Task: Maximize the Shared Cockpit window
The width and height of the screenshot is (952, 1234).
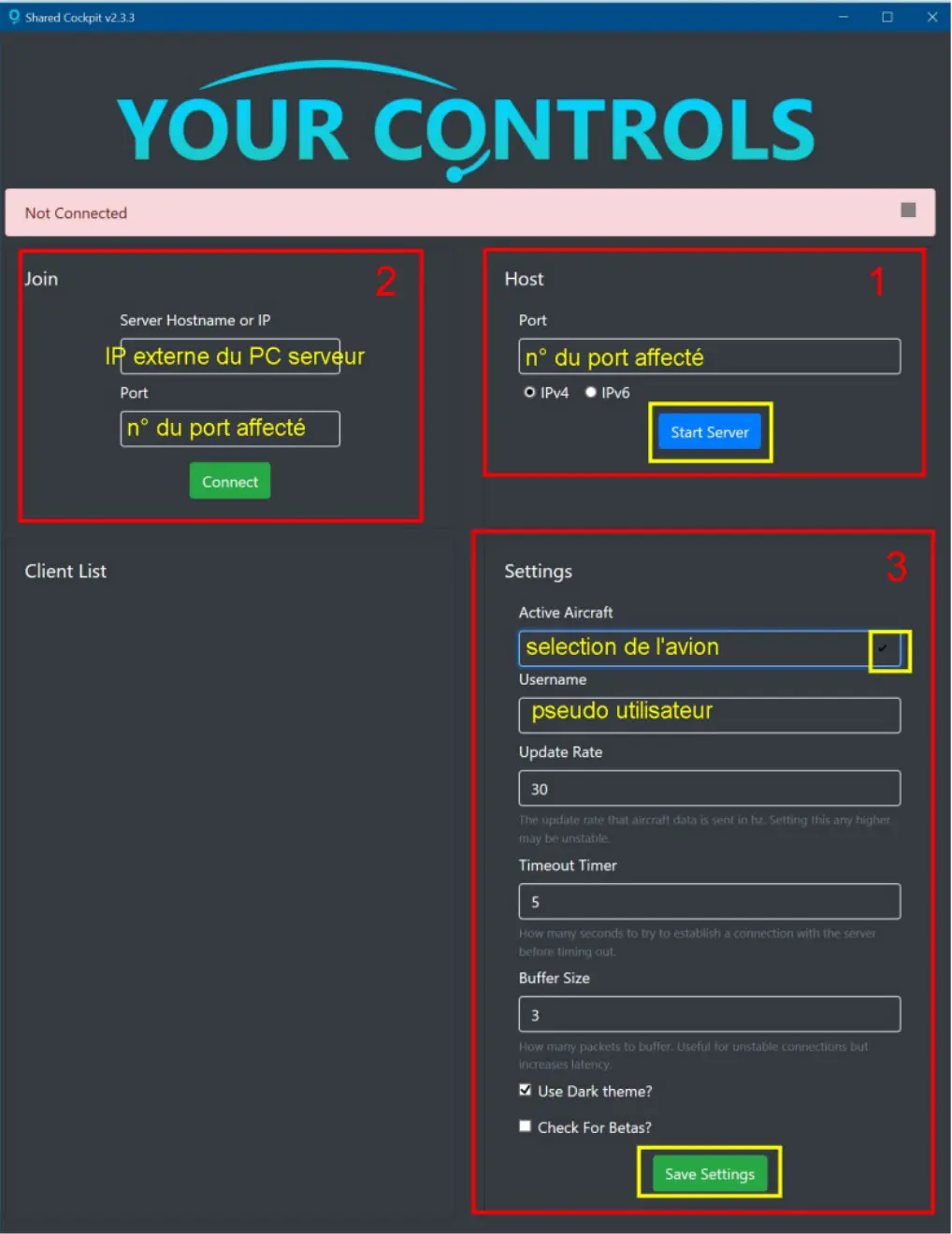Action: coord(887,17)
